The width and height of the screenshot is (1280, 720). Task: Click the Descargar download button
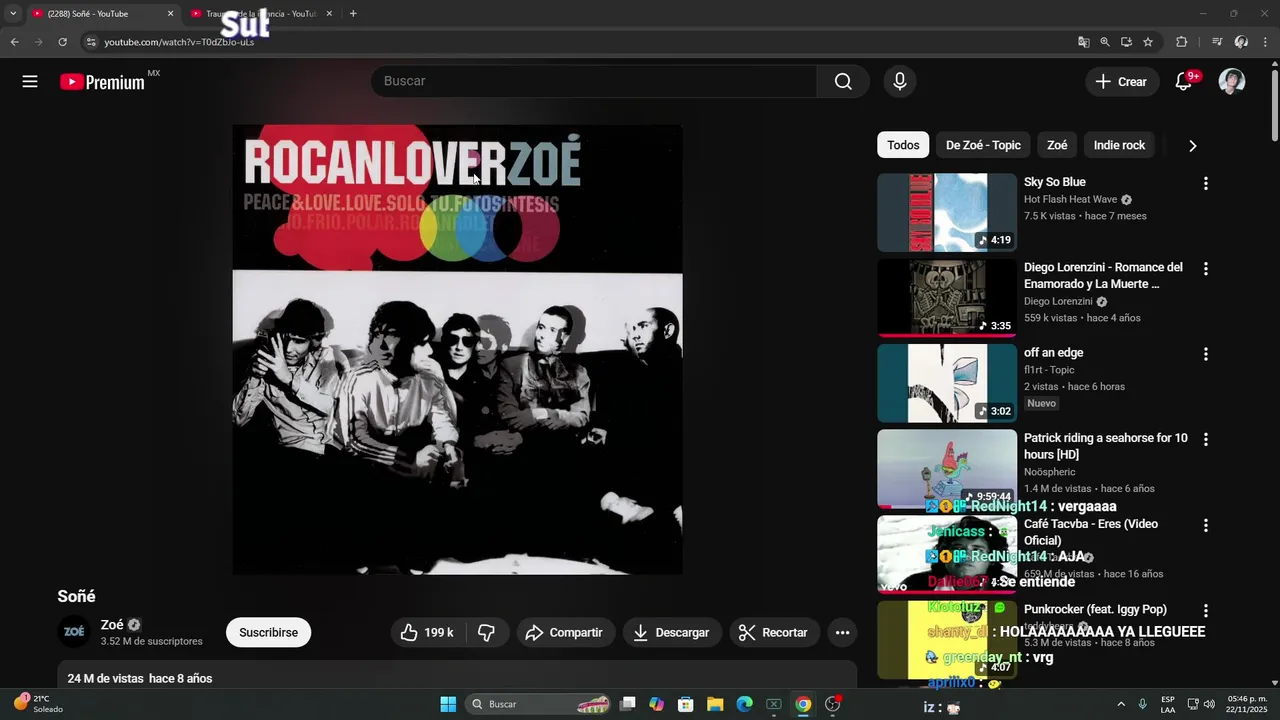(672, 632)
